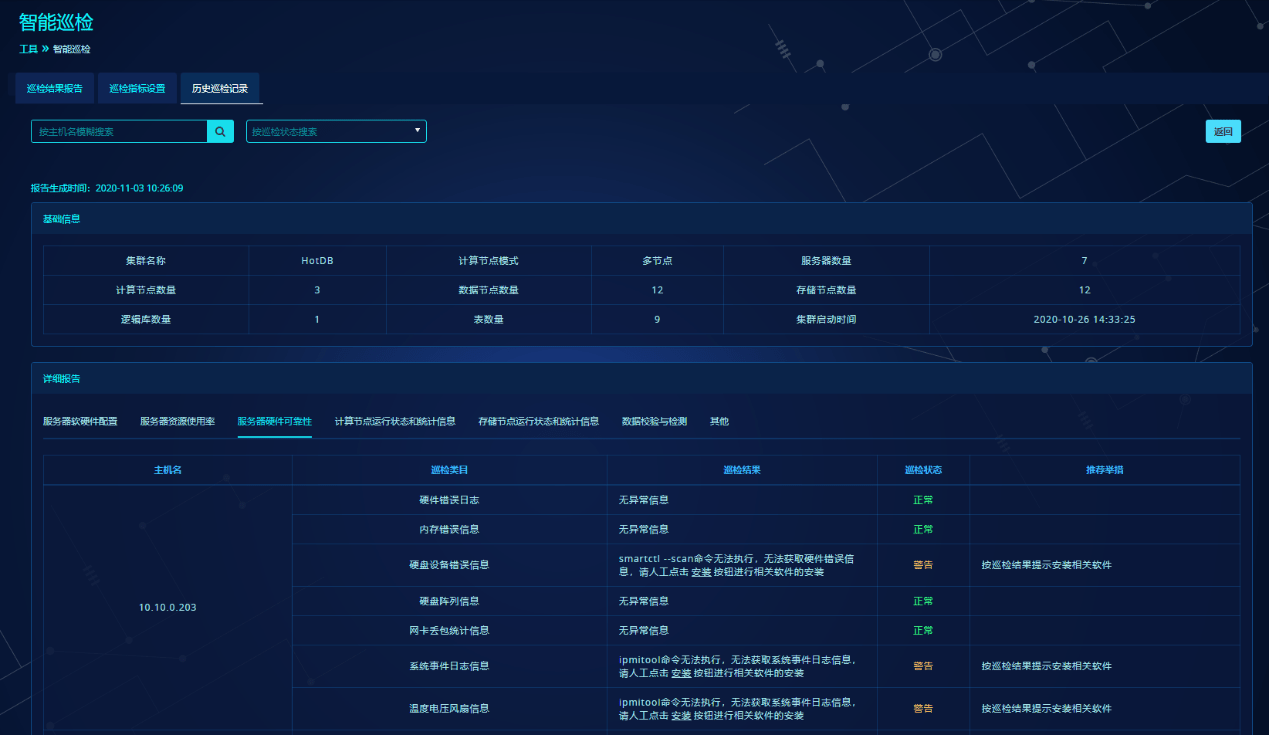Click the 集群名称 label cell
Screen dimensions: 1269x735
coord(146,261)
